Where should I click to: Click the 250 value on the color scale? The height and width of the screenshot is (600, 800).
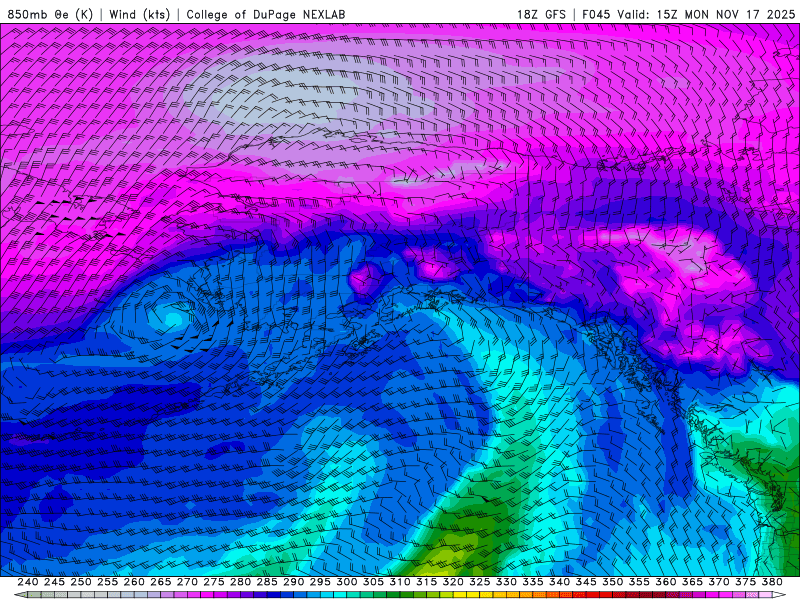tap(81, 582)
